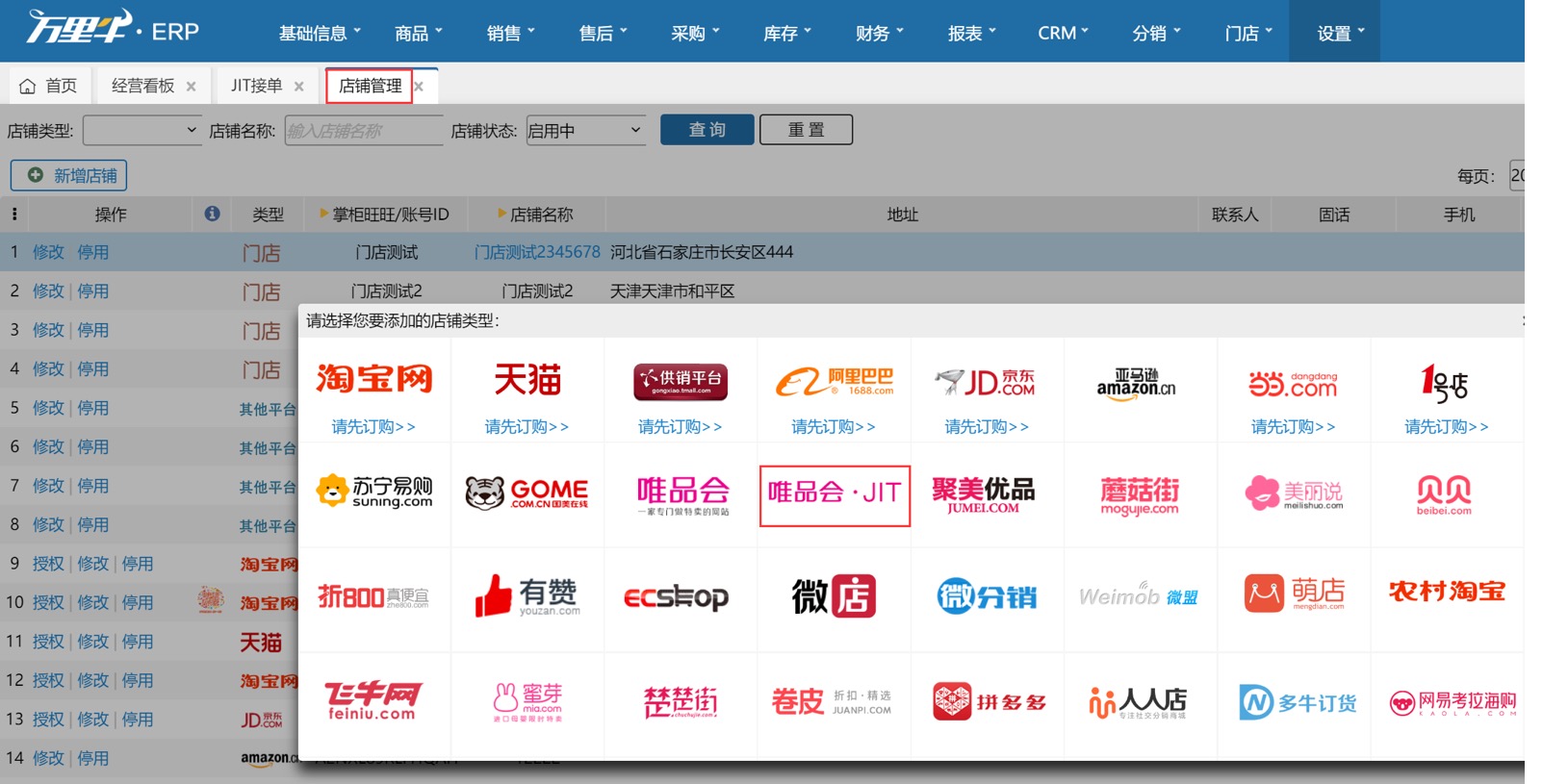
Task: Select the 飞牛网 feiniu.com store logo
Action: [x=373, y=700]
